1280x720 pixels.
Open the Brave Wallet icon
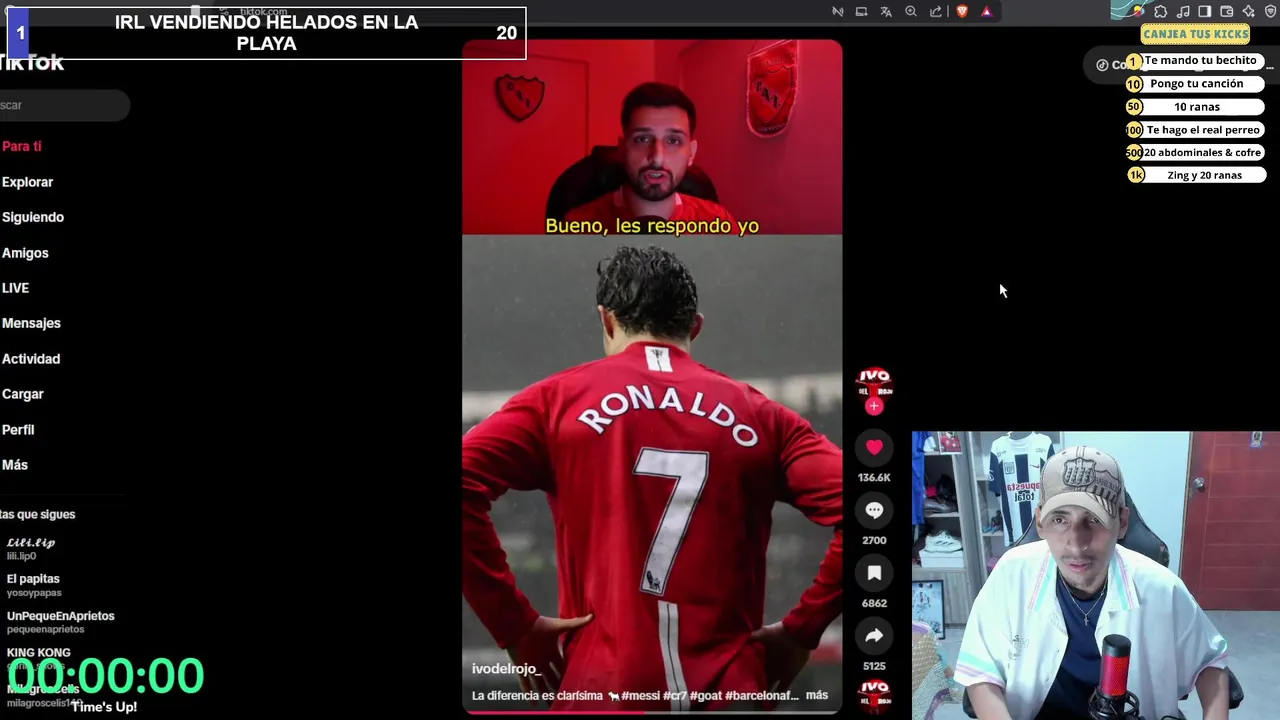(1227, 11)
